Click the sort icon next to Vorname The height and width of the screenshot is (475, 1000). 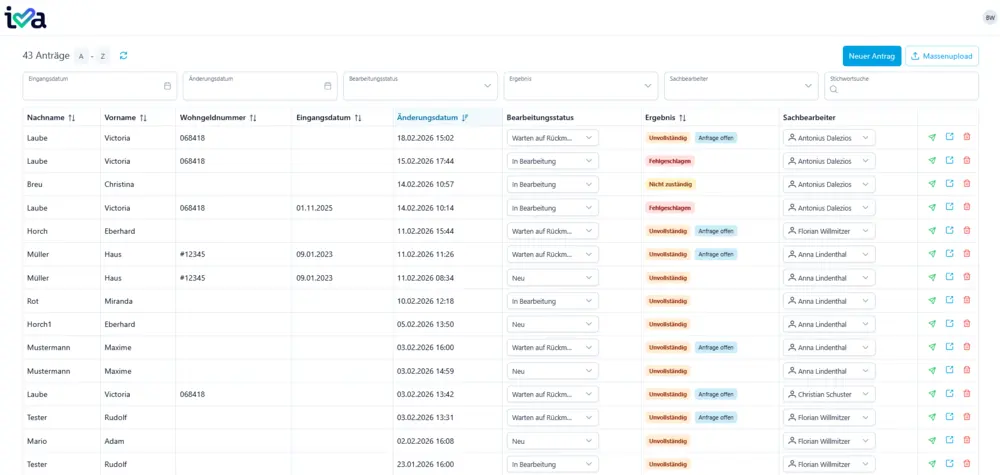[143, 118]
